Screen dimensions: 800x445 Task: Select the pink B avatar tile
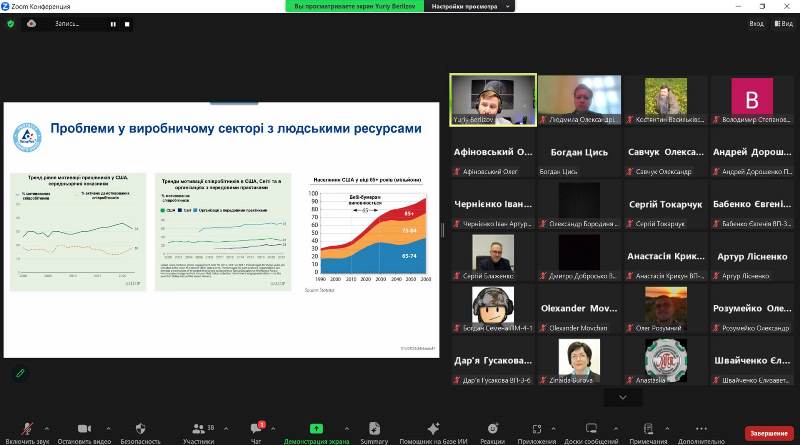[752, 100]
